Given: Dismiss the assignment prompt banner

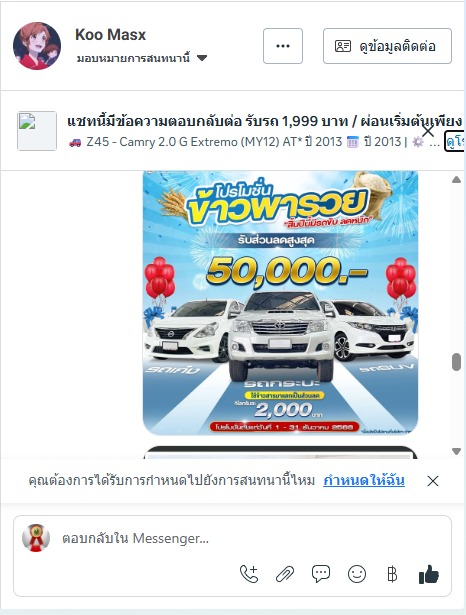Looking at the screenshot, I should 433,481.
